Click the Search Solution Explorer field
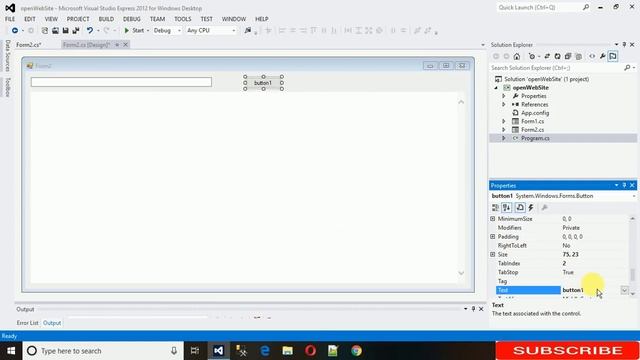Screen dimensions: 640x360 pyautogui.click(x=556, y=68)
